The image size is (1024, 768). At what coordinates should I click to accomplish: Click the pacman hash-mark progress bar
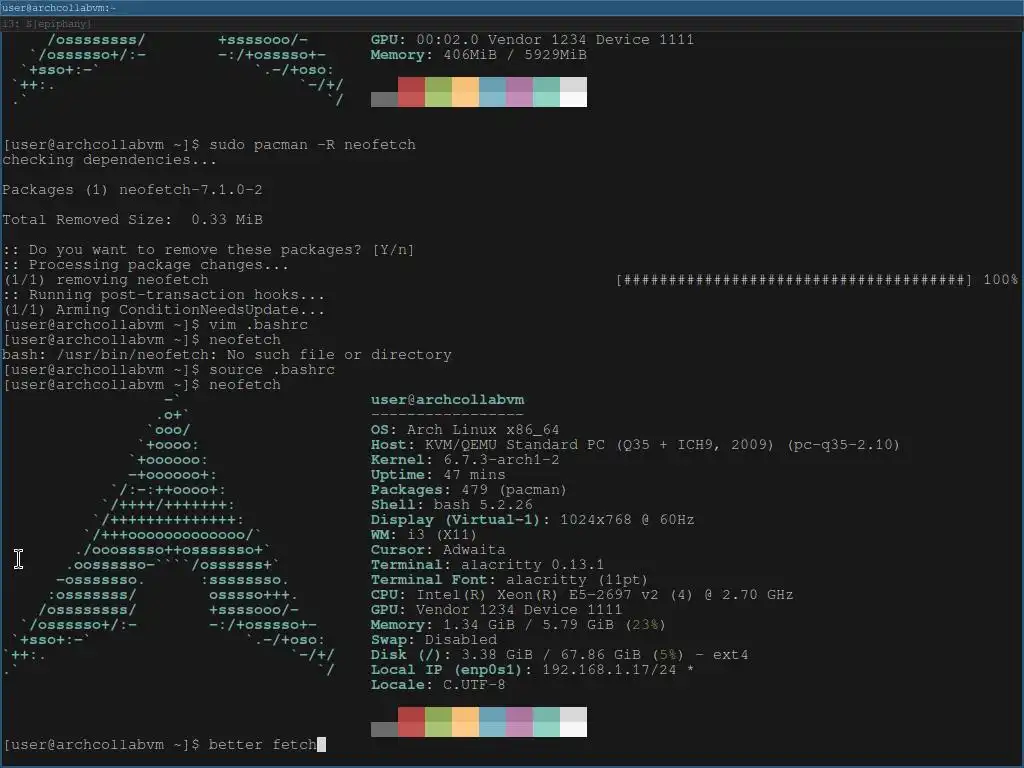(793, 280)
